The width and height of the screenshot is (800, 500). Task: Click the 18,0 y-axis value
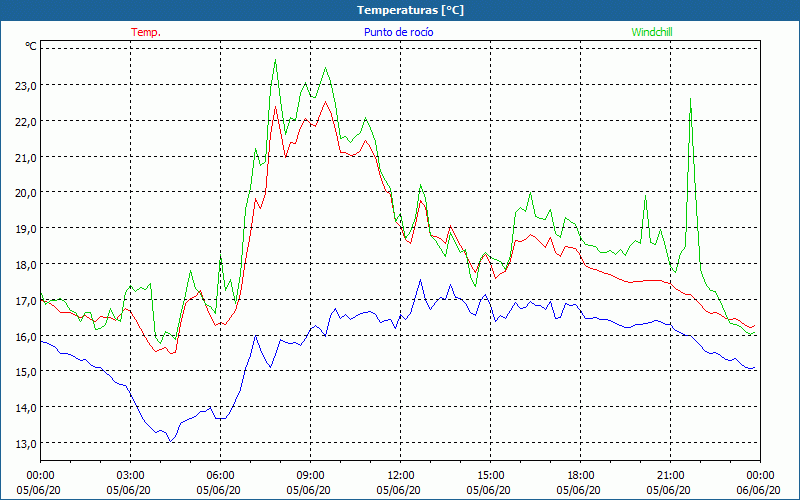click(x=26, y=264)
